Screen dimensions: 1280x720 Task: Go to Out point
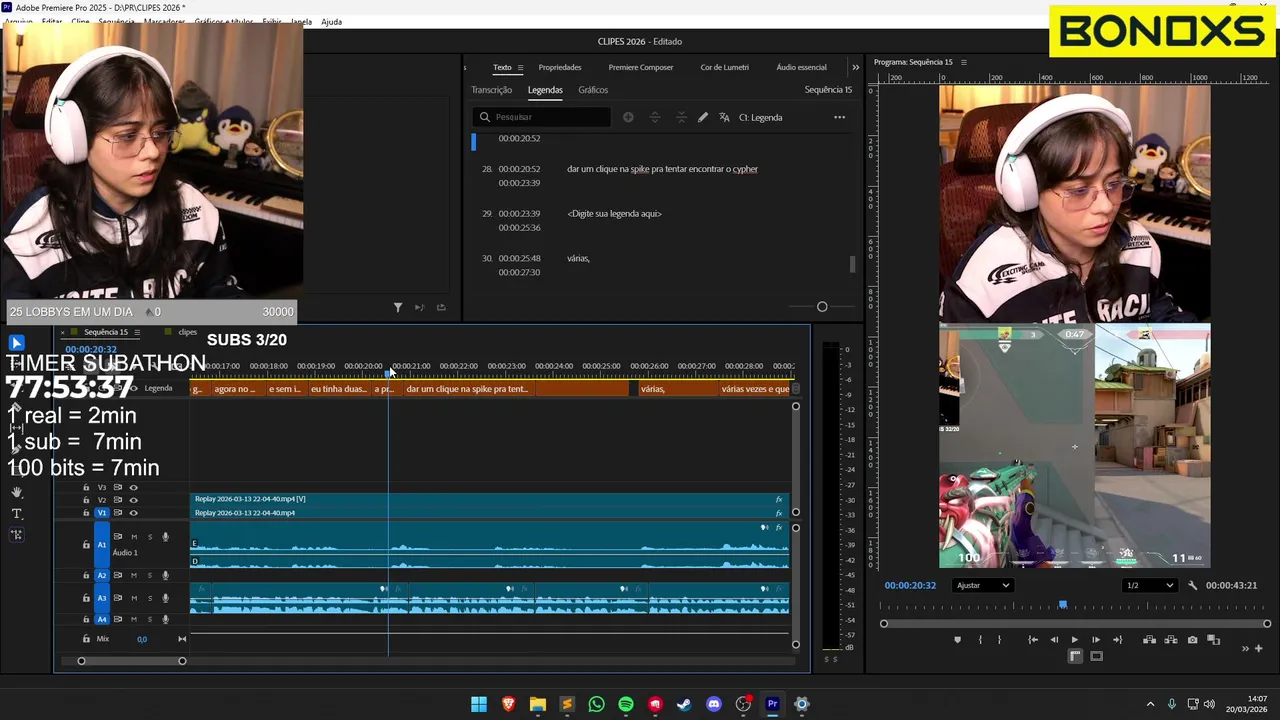click(1117, 640)
